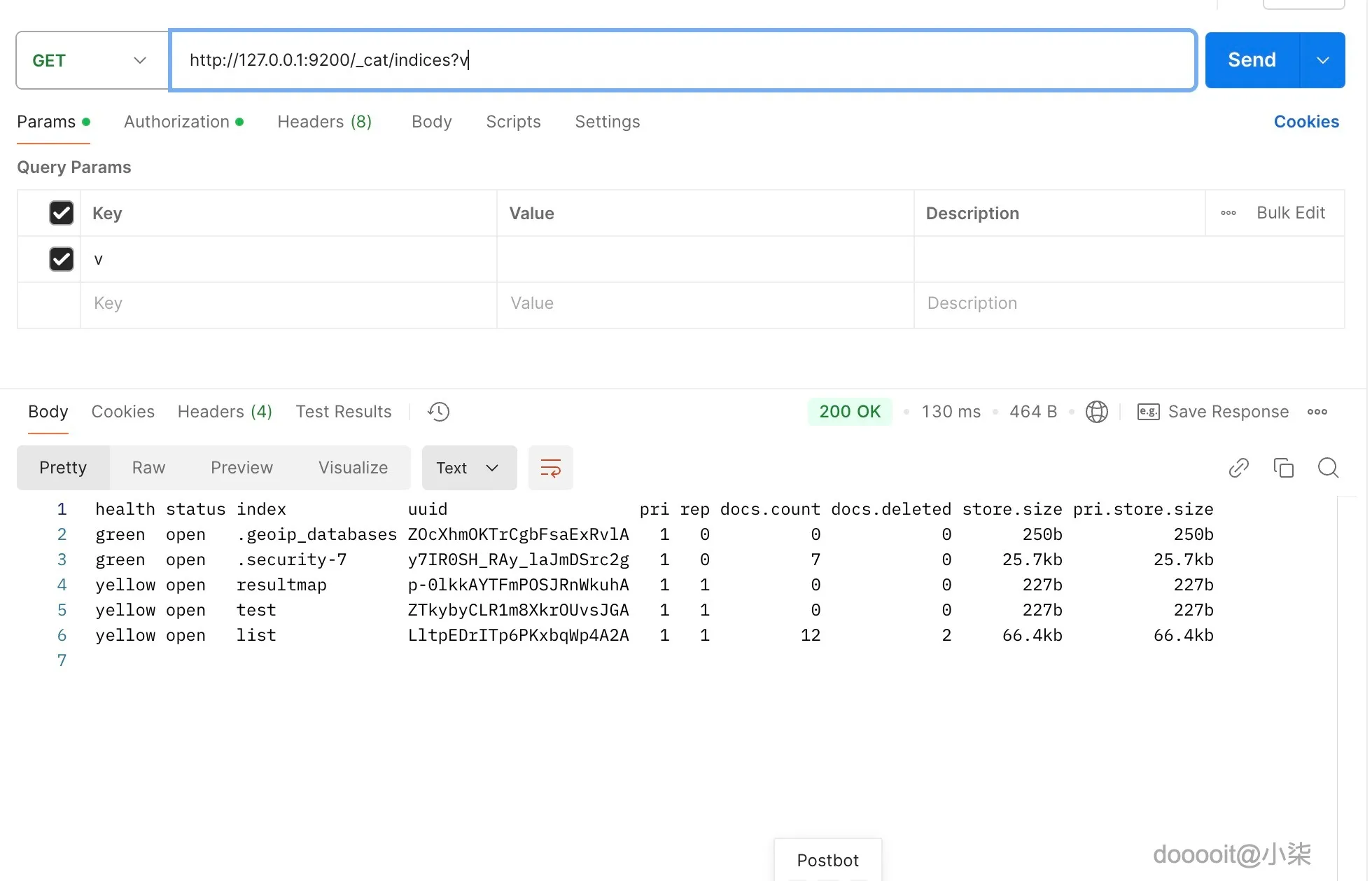Open the request Headers (8) tab
1372x881 pixels.
click(324, 122)
